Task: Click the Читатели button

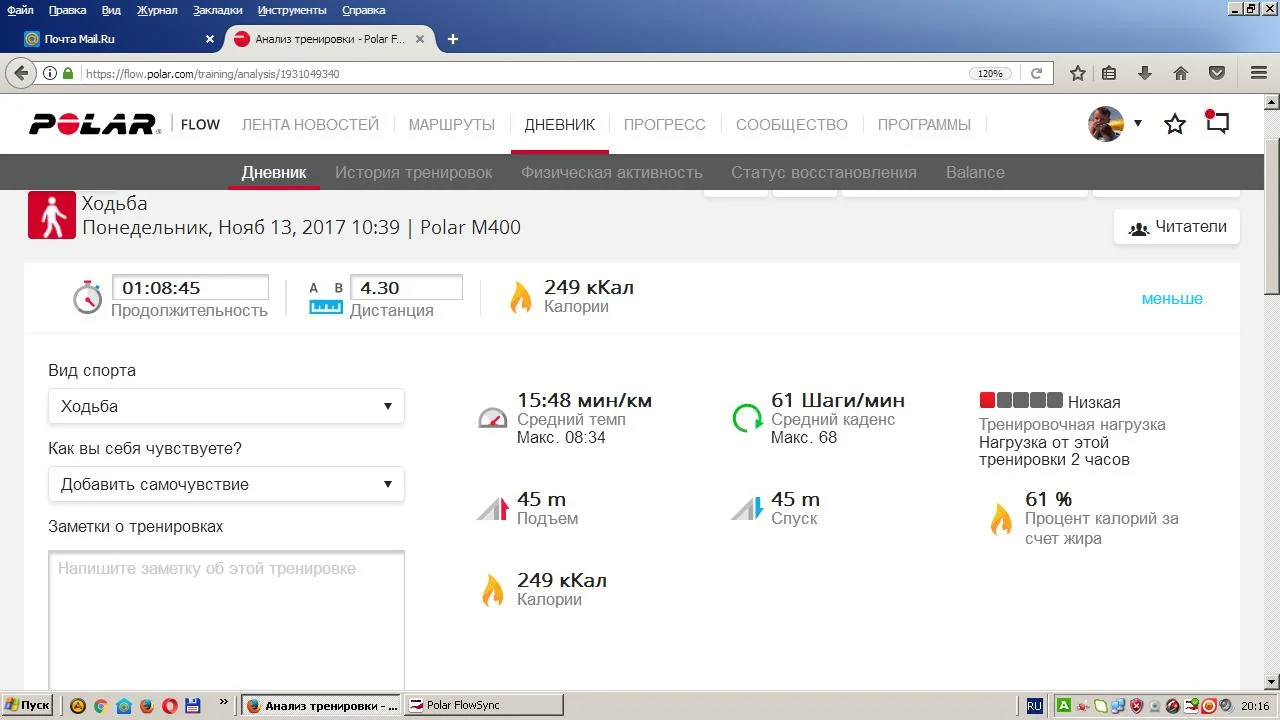Action: pyautogui.click(x=1177, y=227)
